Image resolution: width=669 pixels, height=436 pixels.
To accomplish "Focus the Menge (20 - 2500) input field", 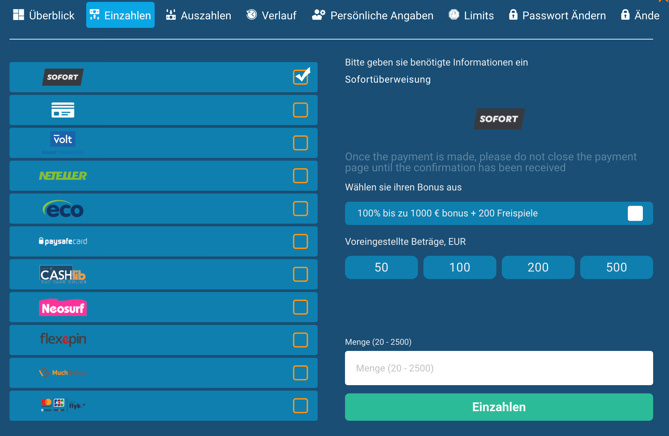I will 499,368.
